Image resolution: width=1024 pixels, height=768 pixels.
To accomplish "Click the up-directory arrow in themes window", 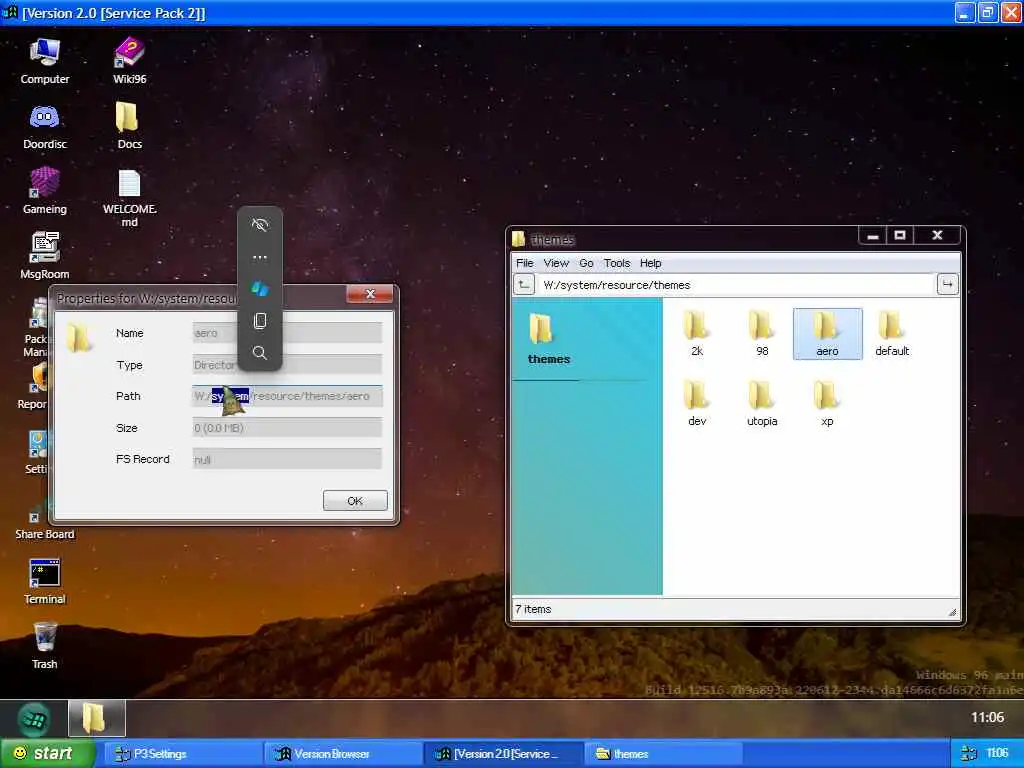I will coord(524,285).
